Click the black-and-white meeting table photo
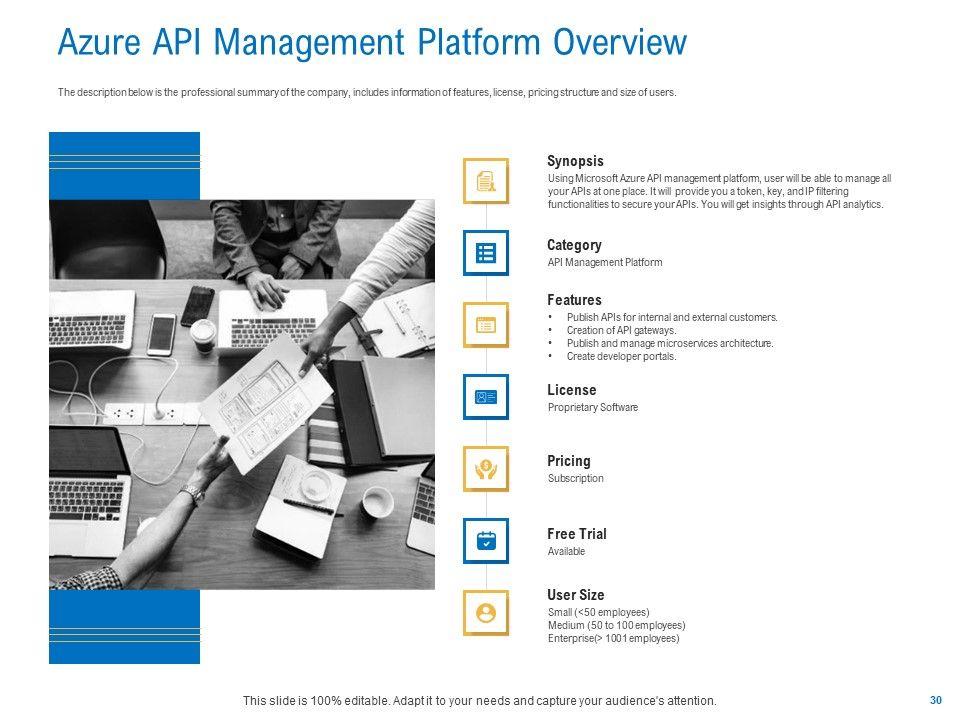 click(242, 394)
